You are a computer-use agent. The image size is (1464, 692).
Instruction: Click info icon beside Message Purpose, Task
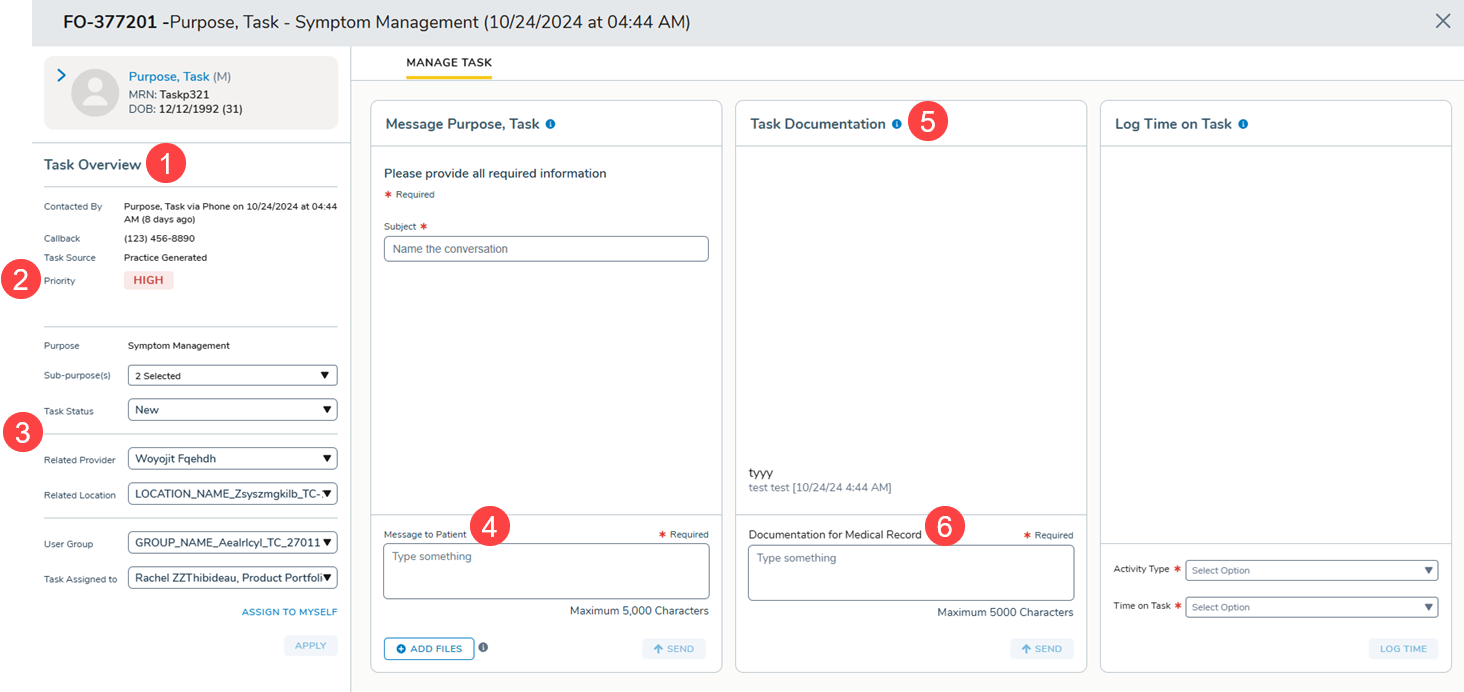[x=551, y=125]
